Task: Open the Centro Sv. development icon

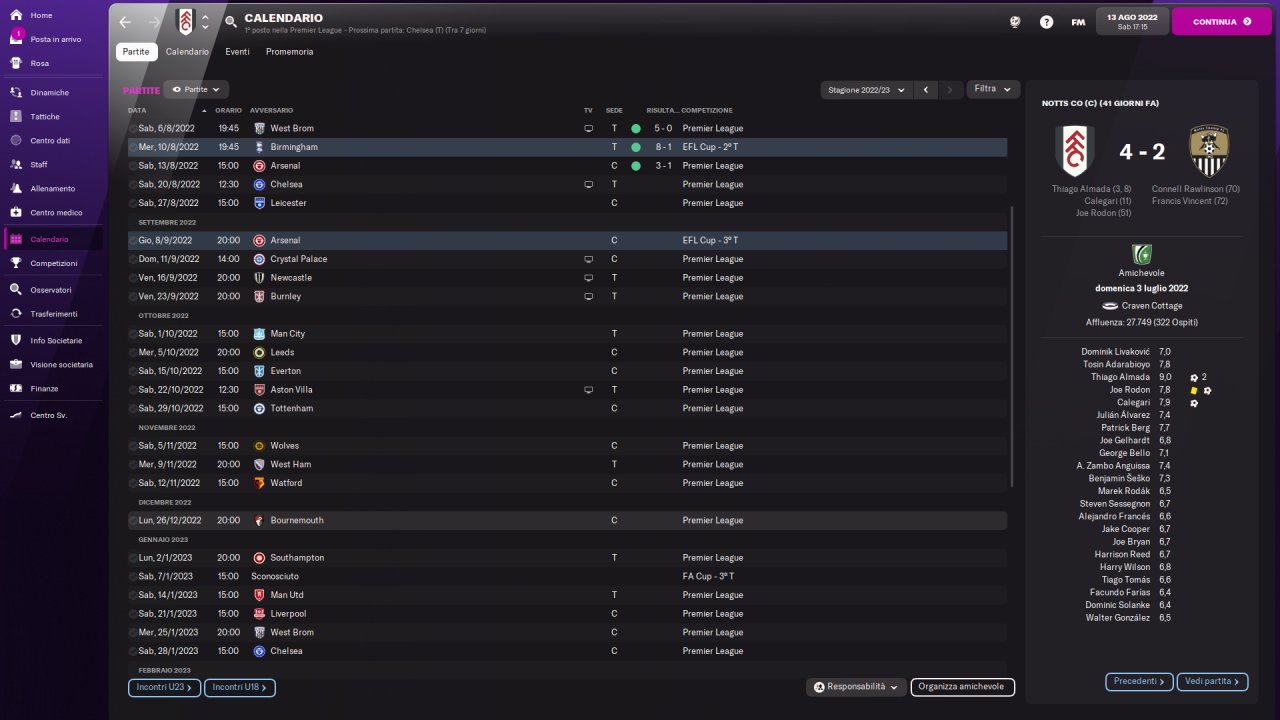Action: pyautogui.click(x=16, y=415)
